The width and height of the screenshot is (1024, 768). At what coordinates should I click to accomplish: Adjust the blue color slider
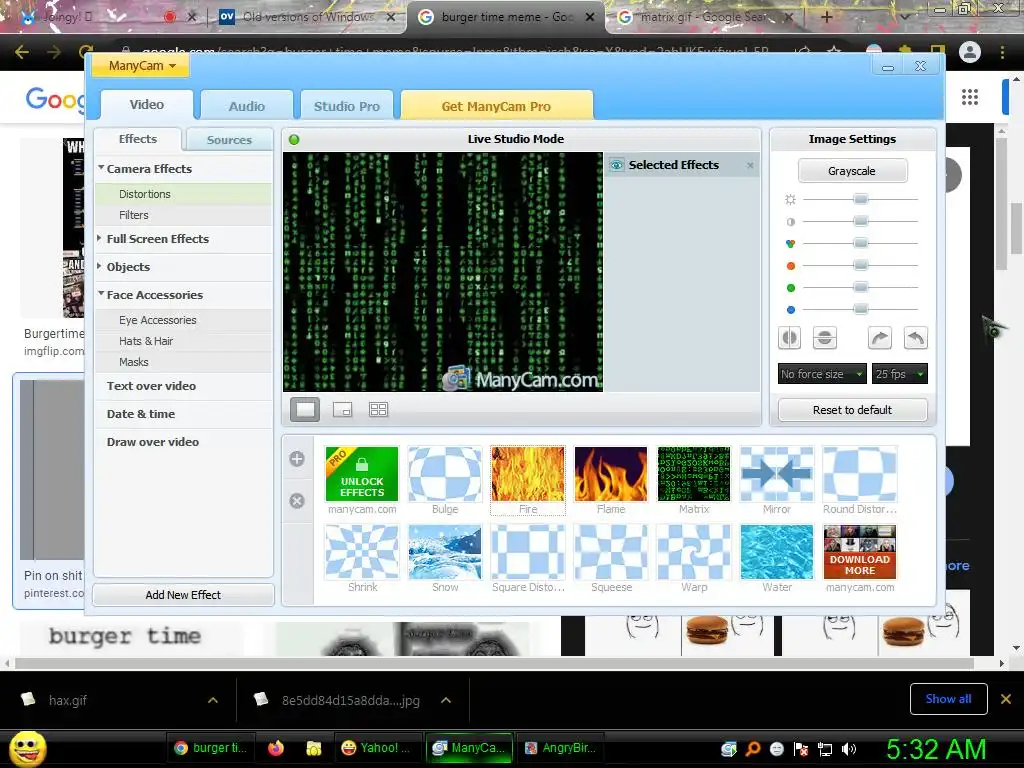[861, 309]
